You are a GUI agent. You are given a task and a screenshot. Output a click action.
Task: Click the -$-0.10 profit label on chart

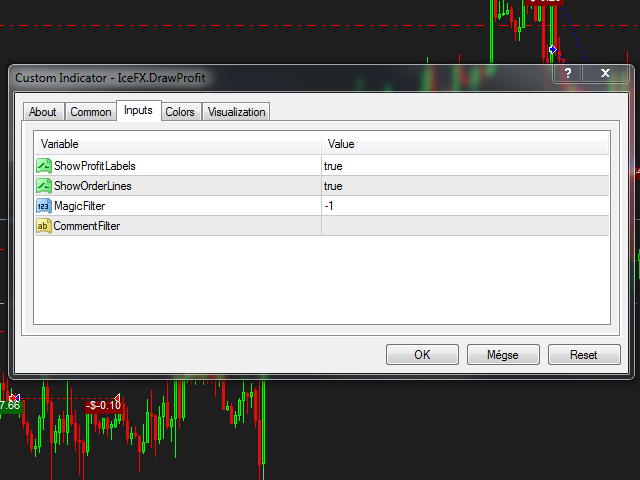pos(103,406)
